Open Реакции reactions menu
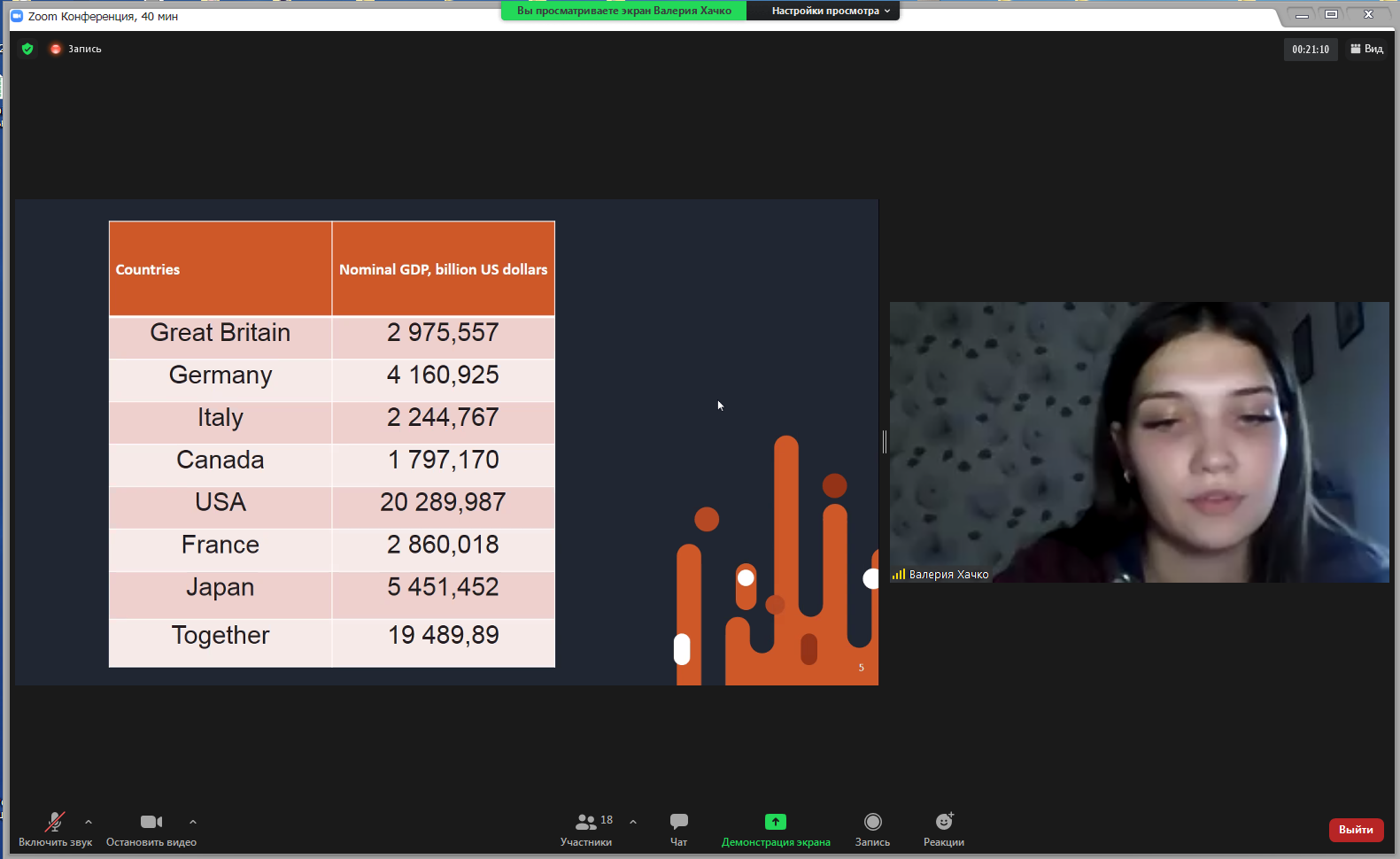 (944, 830)
